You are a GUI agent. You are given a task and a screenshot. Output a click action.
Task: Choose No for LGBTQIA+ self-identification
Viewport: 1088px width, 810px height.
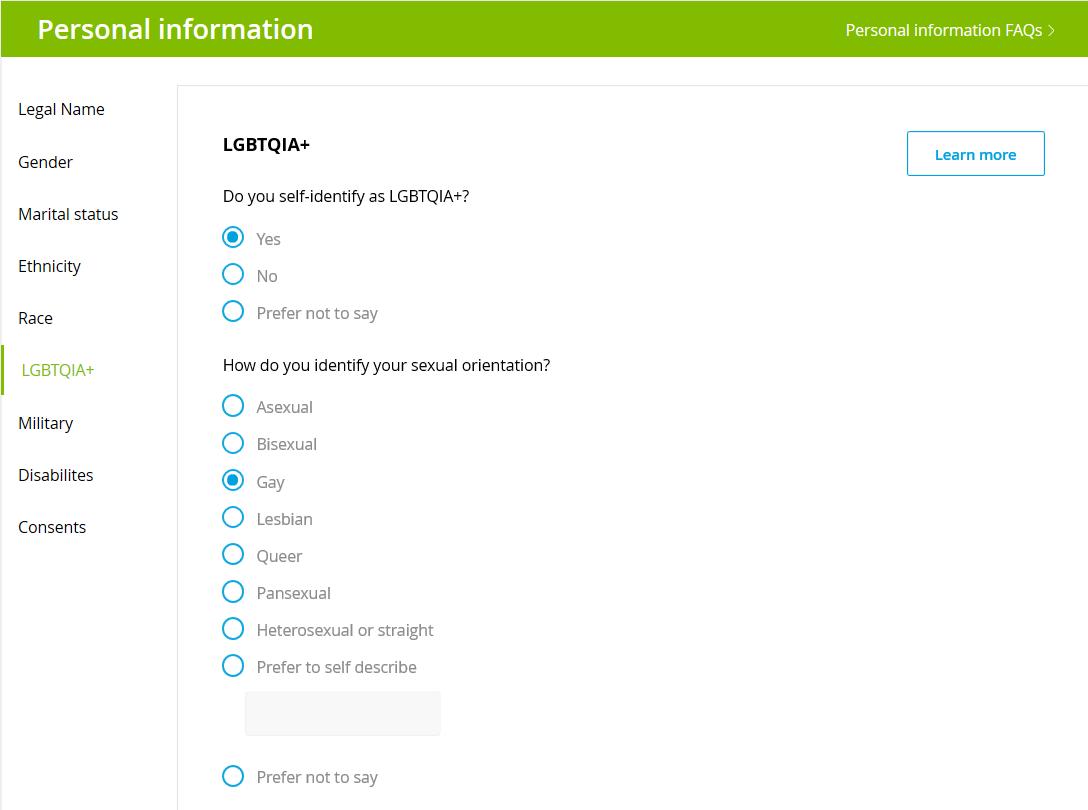pos(233,275)
